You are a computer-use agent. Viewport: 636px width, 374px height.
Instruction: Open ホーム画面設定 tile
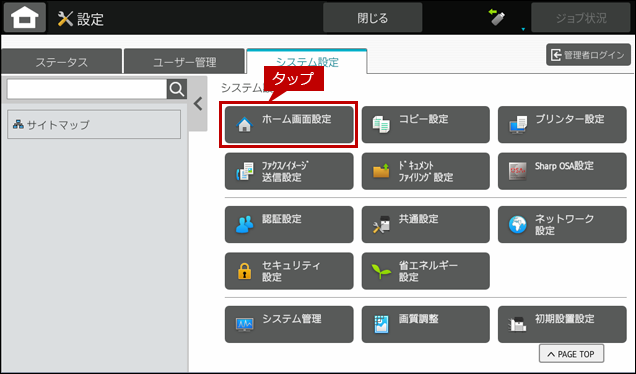click(x=289, y=125)
